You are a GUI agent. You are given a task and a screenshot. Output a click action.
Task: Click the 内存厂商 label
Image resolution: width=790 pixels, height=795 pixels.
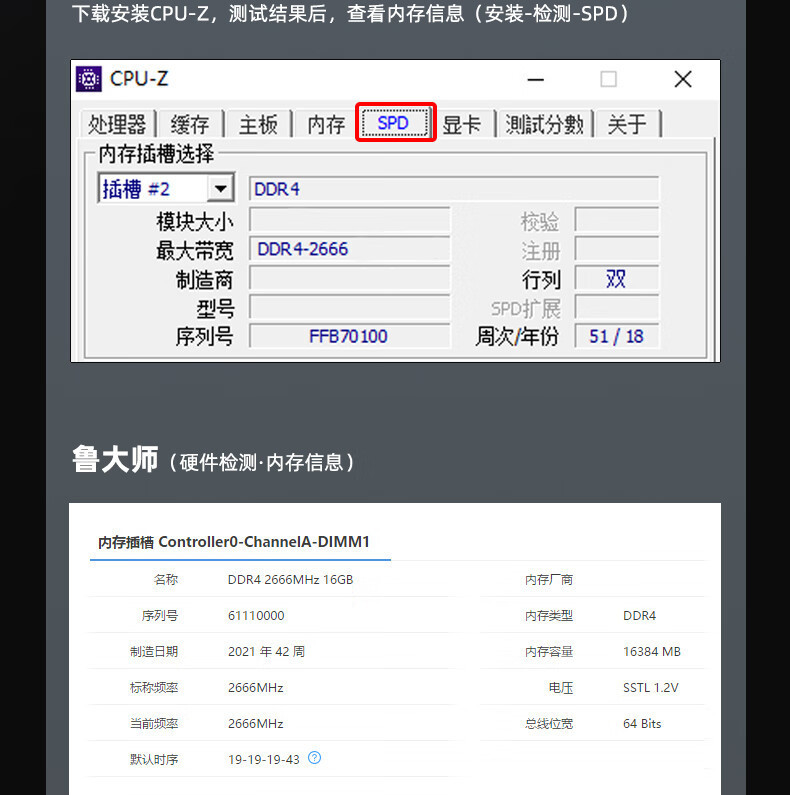coord(549,580)
